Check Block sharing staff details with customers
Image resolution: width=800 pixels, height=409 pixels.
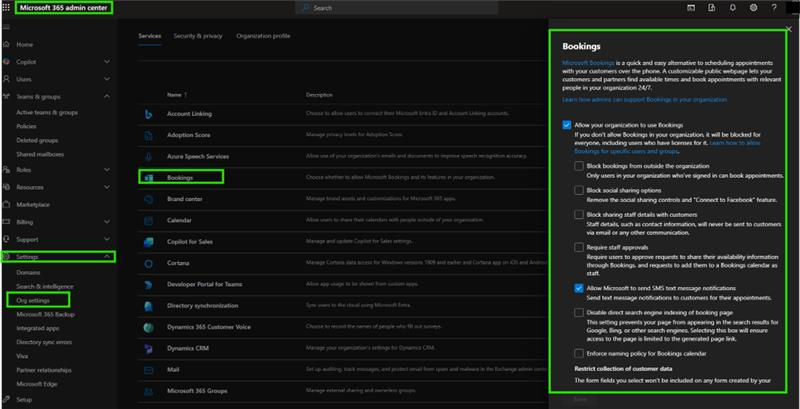(579, 215)
